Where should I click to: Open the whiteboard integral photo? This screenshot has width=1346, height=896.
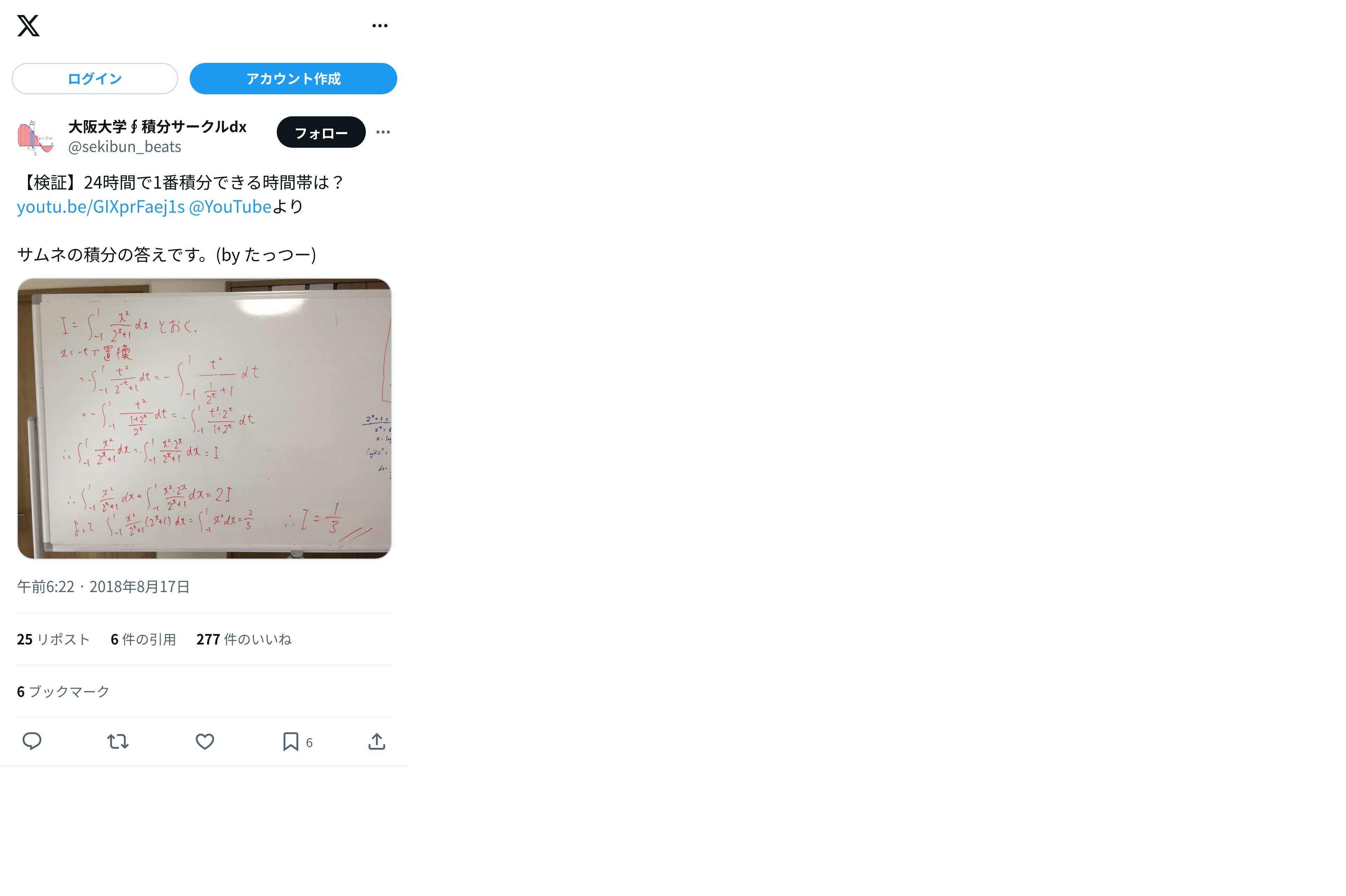[204, 418]
